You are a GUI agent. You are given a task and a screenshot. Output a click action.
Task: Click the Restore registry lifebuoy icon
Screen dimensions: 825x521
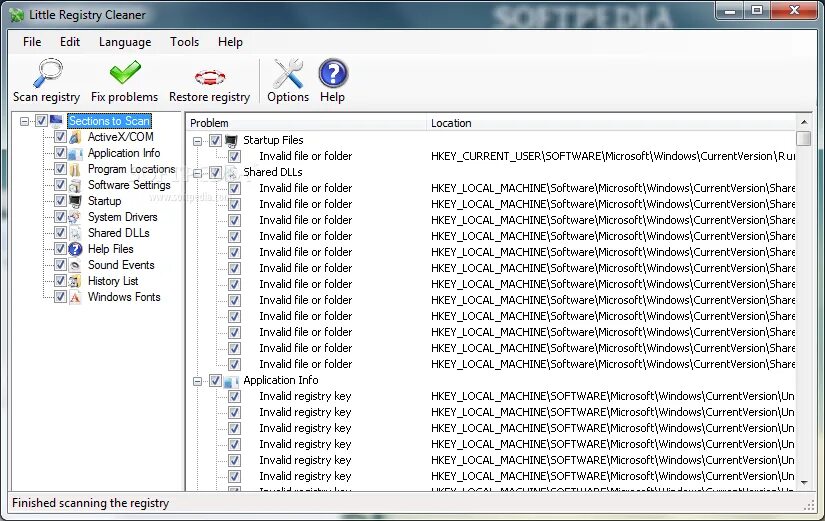[209, 77]
